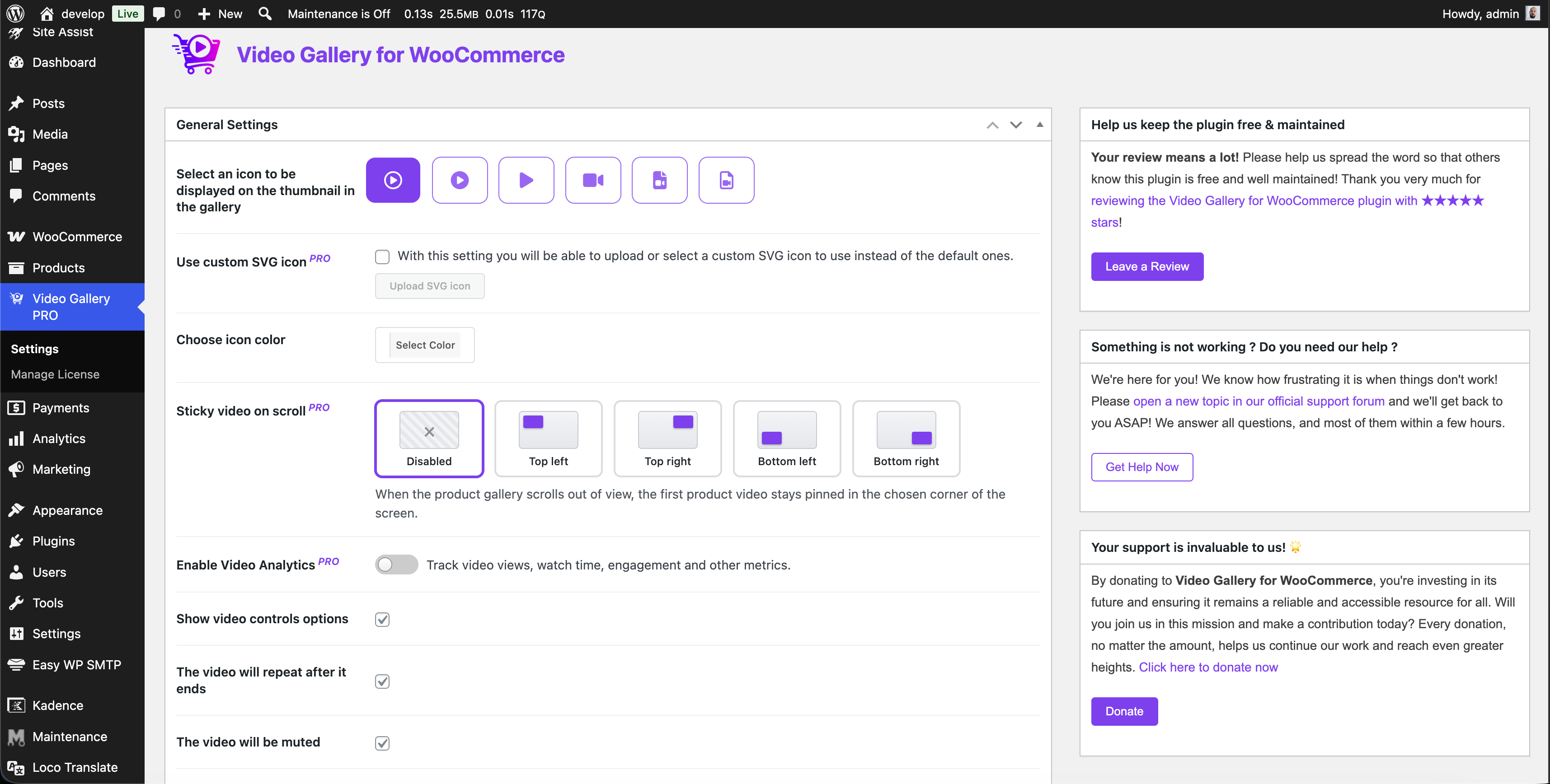
Task: Click the Donate button
Action: [1124, 711]
